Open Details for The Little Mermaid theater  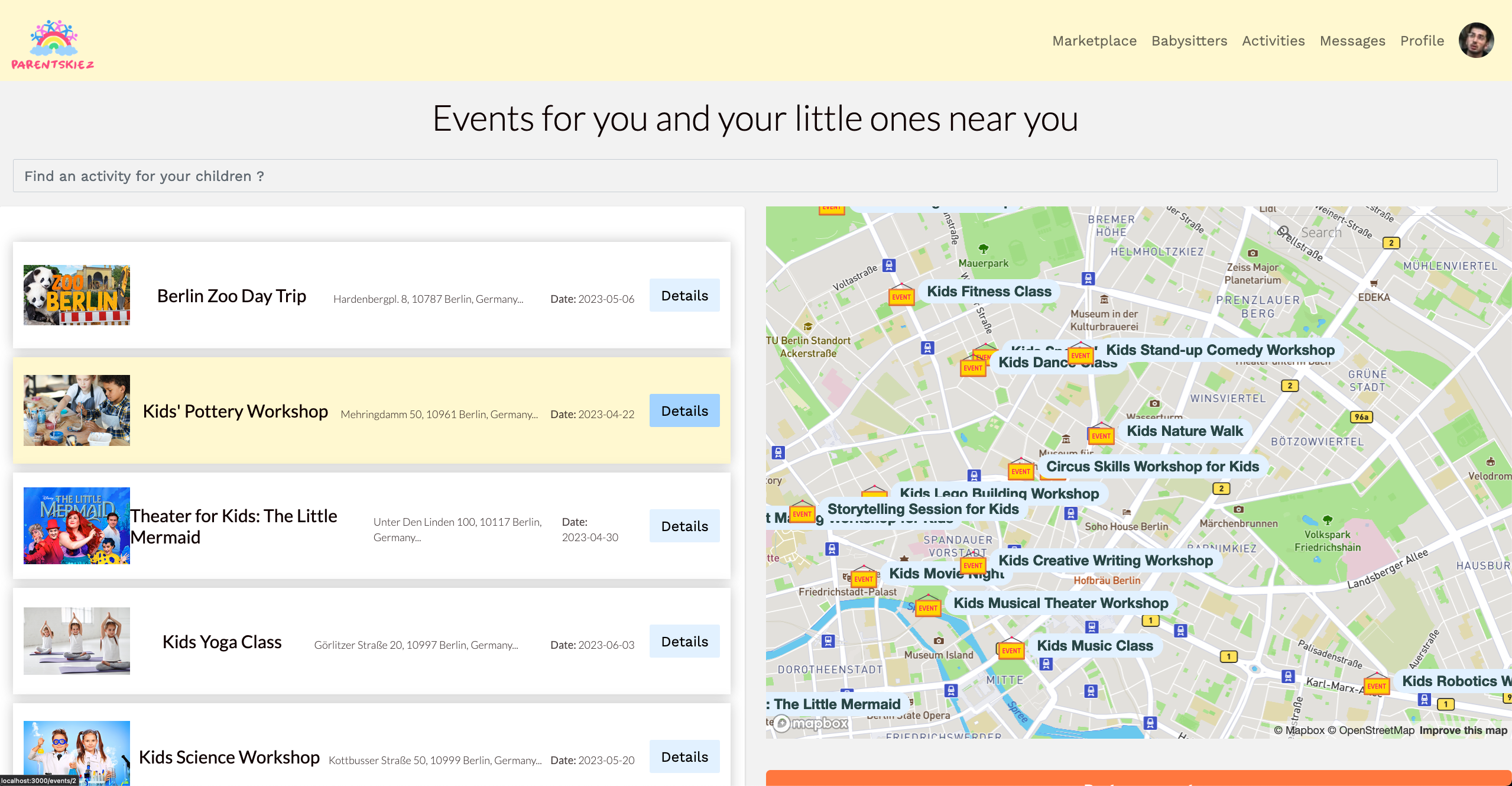pyautogui.click(x=684, y=526)
